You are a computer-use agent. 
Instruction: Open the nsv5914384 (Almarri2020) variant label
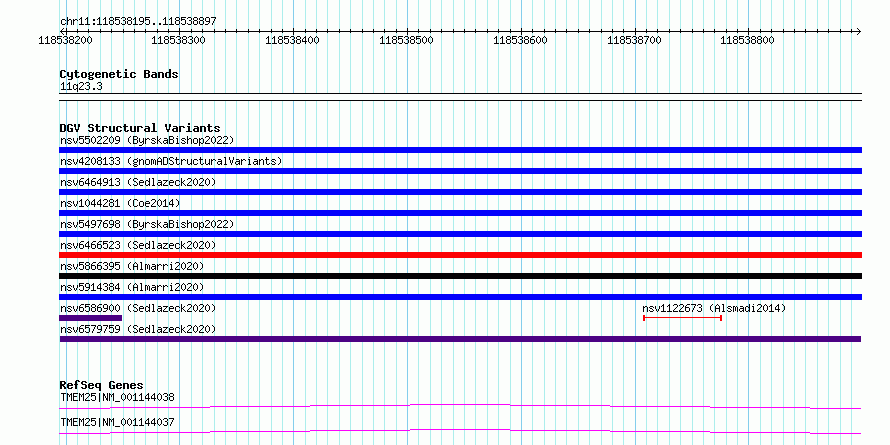pos(132,287)
